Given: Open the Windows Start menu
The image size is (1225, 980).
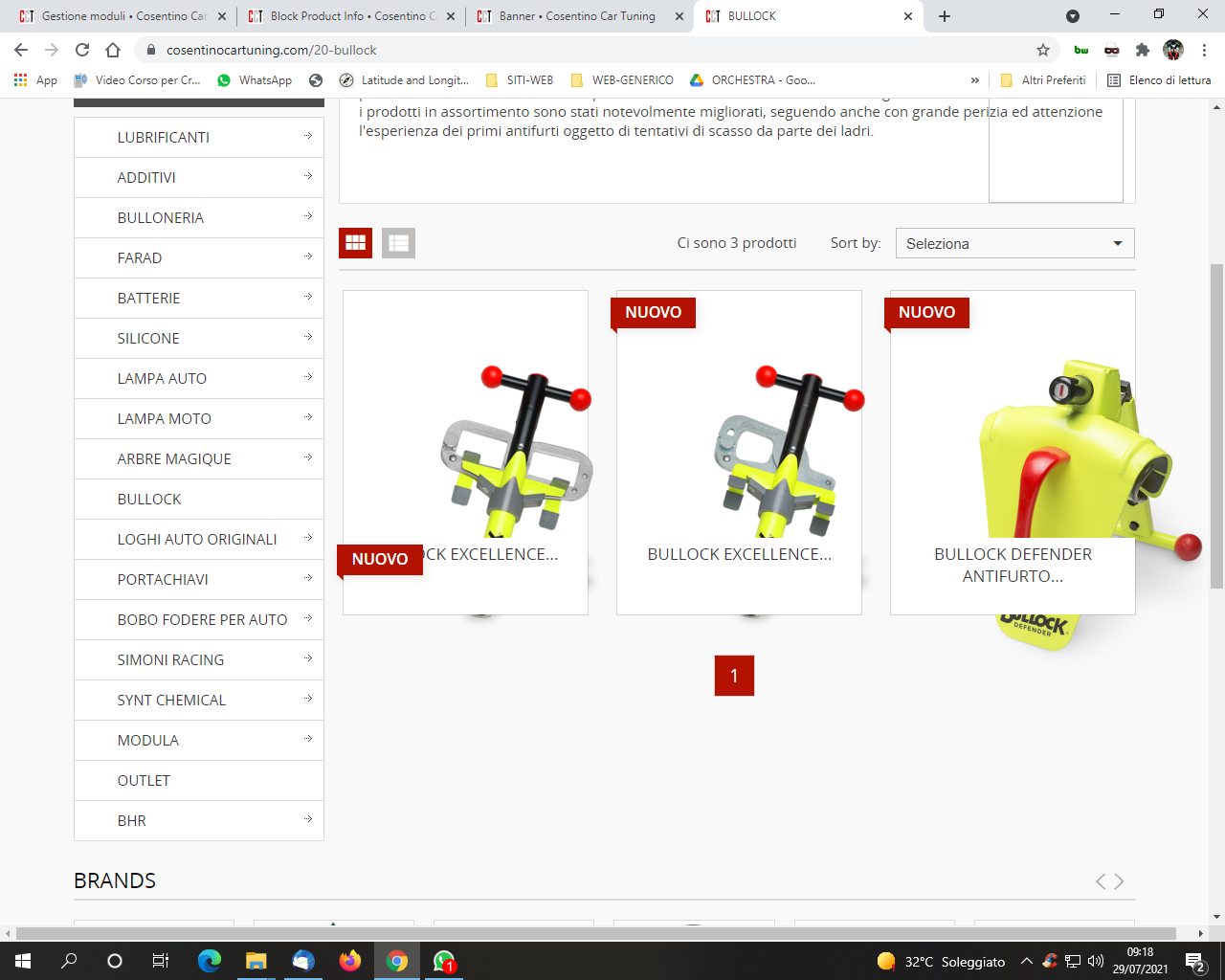Looking at the screenshot, I should (x=23, y=961).
